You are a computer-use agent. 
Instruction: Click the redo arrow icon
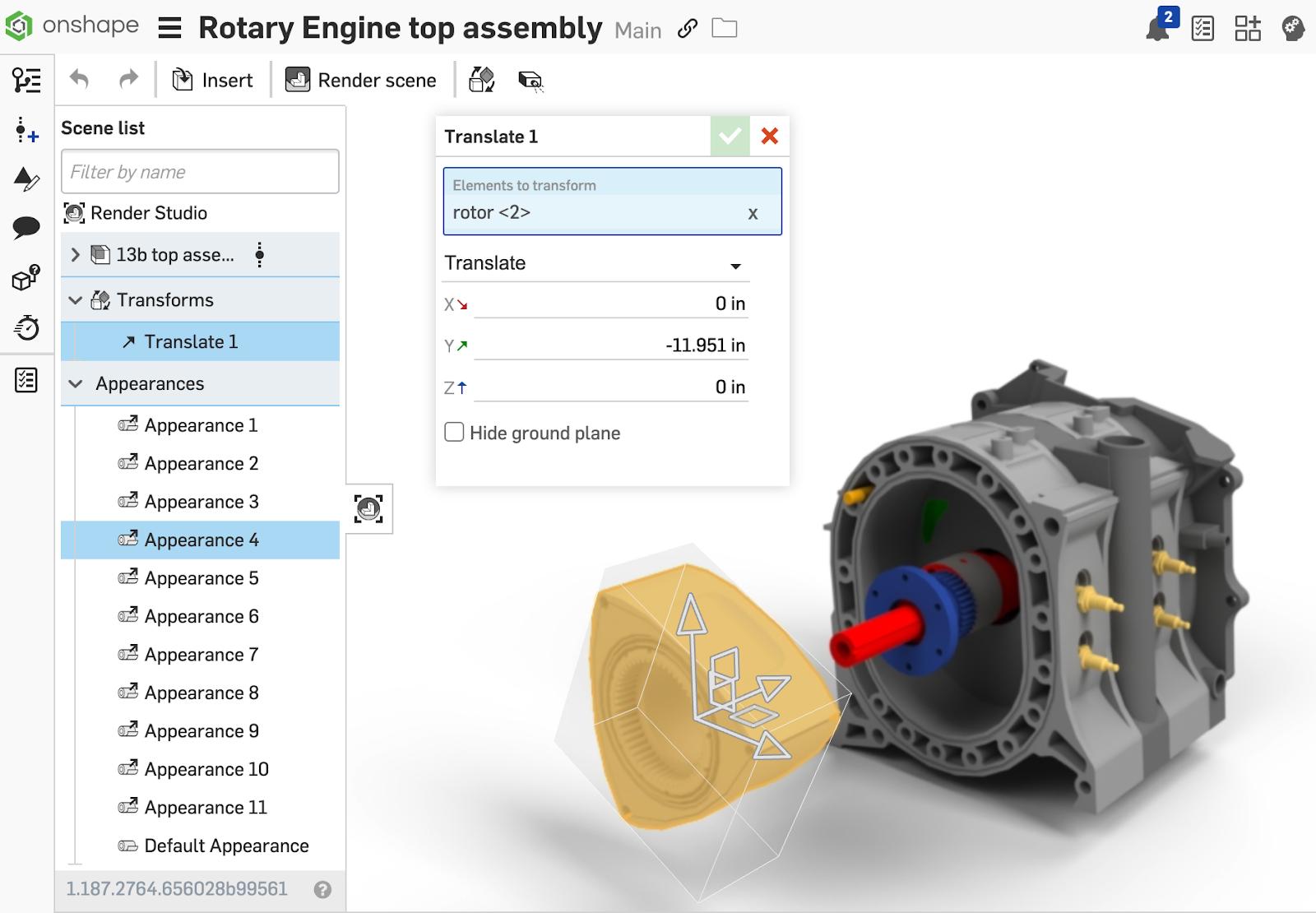click(x=128, y=80)
